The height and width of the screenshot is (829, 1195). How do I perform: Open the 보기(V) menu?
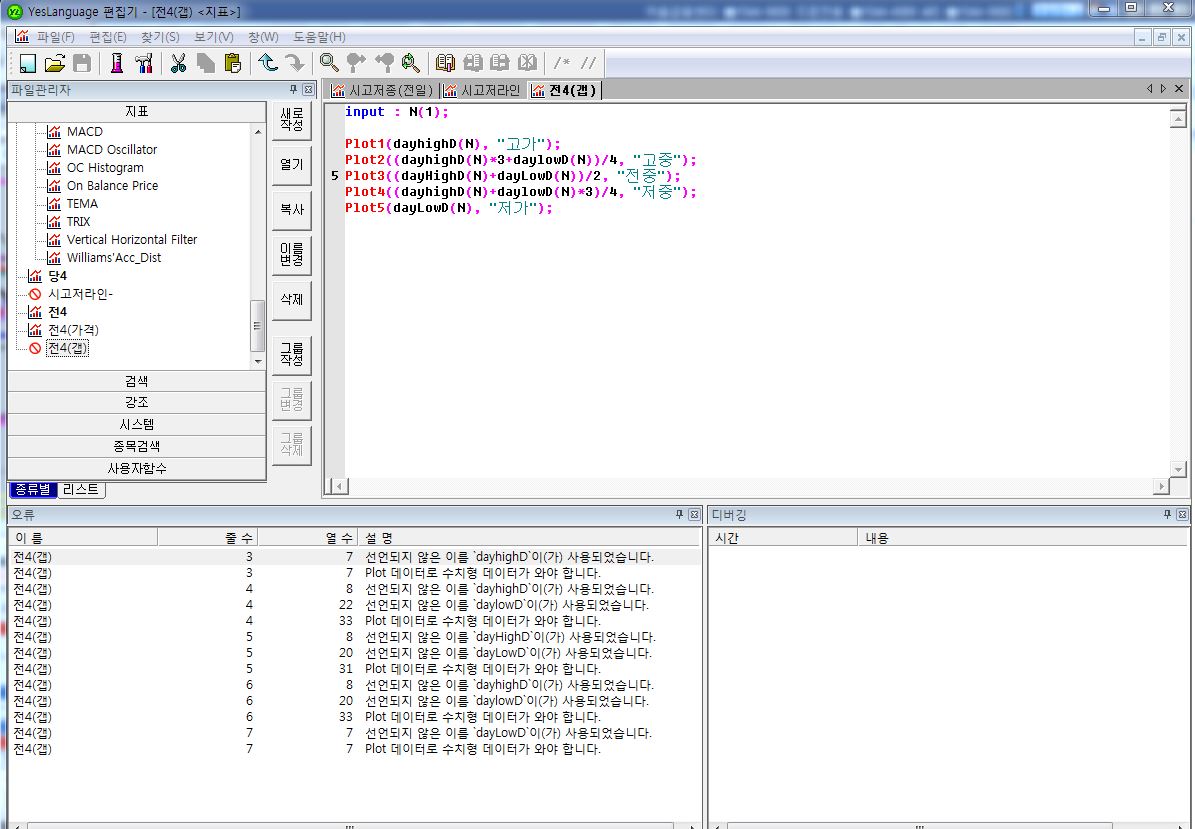(213, 37)
